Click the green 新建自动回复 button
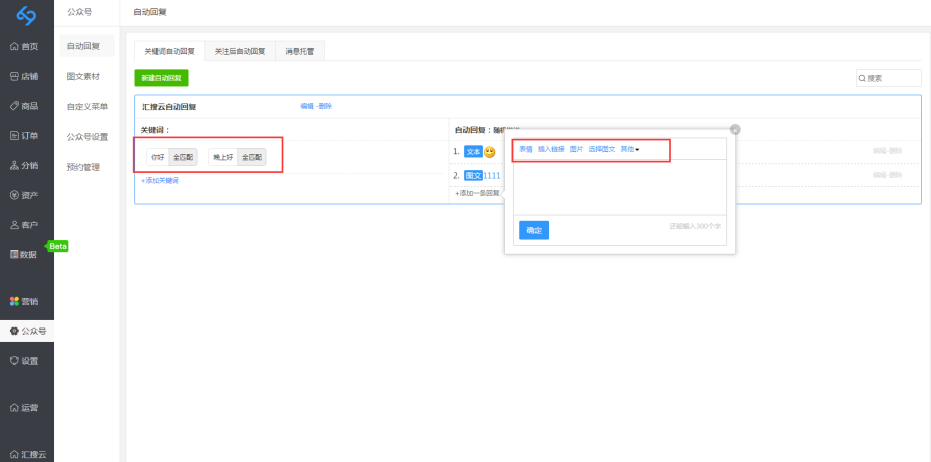This screenshot has height=462, width=931. pos(161,77)
